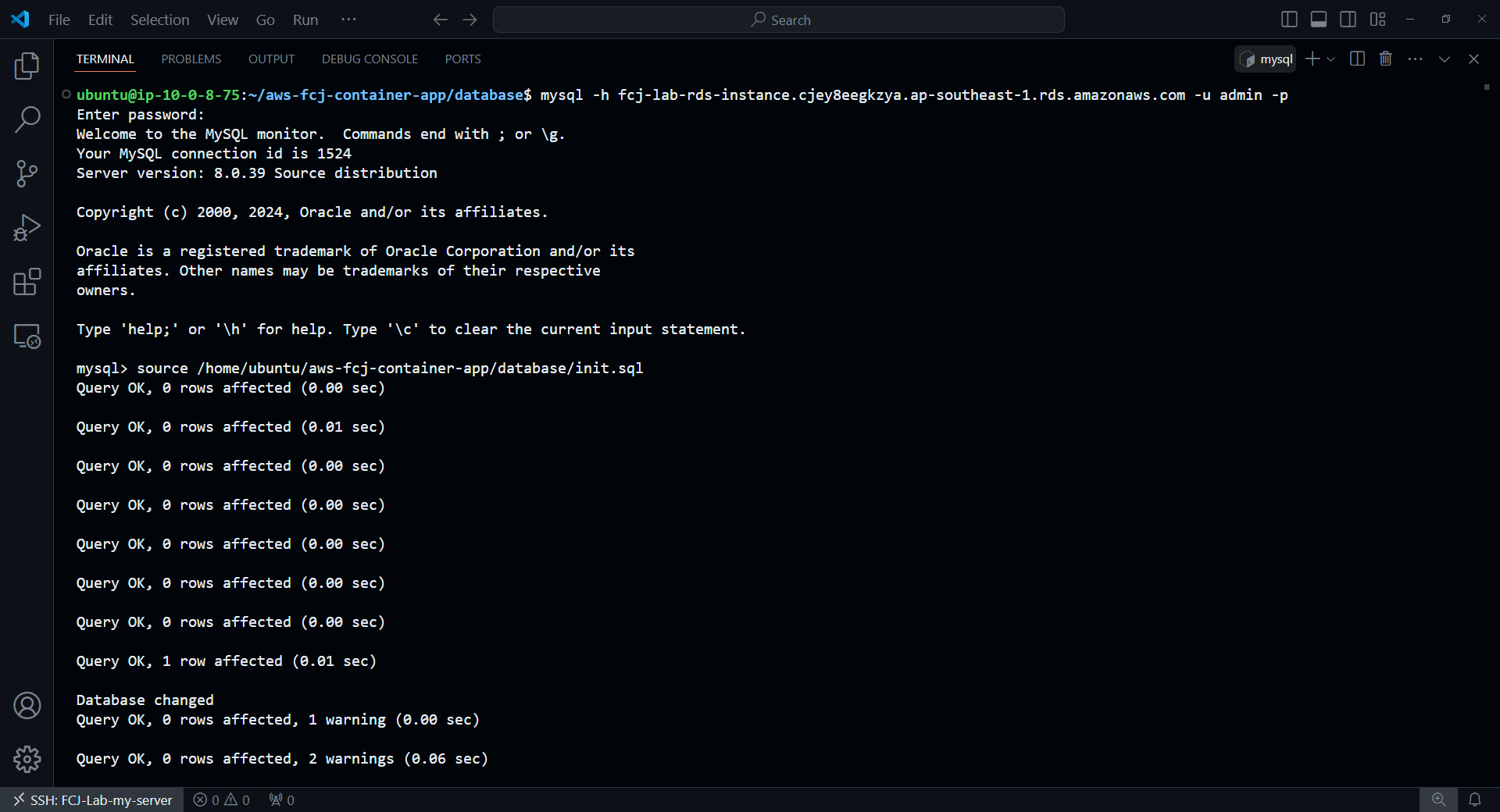Click the RDS hostname in the mysql command
This screenshot has width=1500, height=812.
click(902, 95)
